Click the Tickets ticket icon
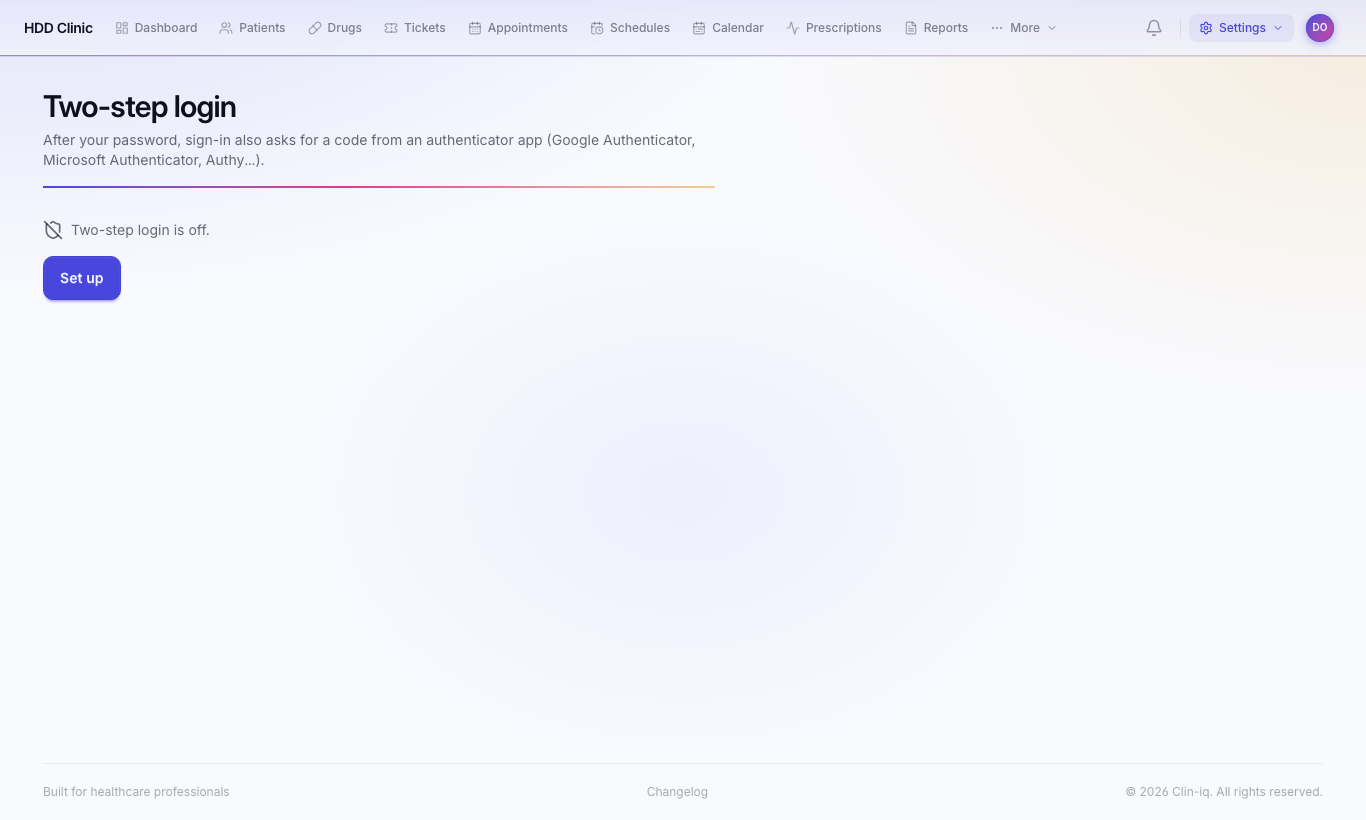Viewport: 1366px width, 820px height. (391, 28)
